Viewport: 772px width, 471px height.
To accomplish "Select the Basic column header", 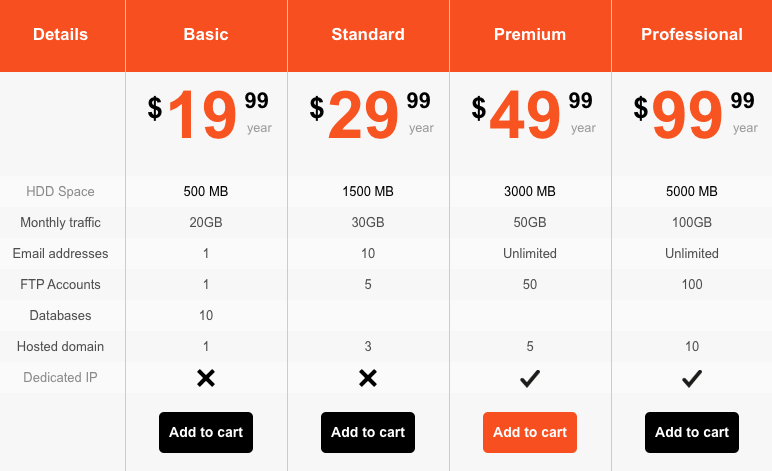I will point(206,35).
